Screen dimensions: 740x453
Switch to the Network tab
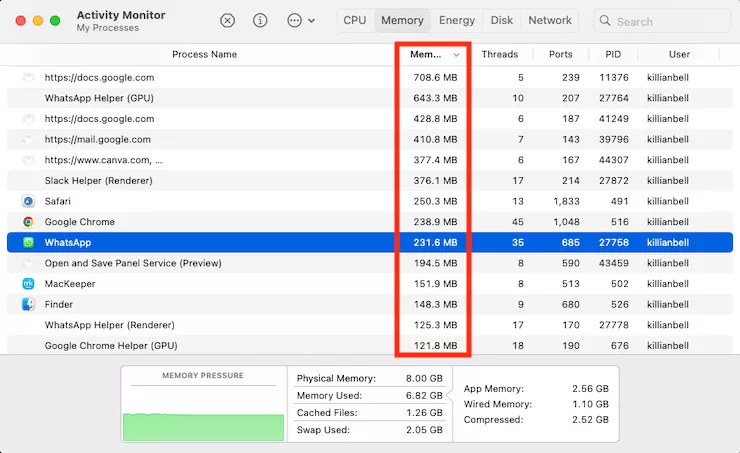pos(550,20)
